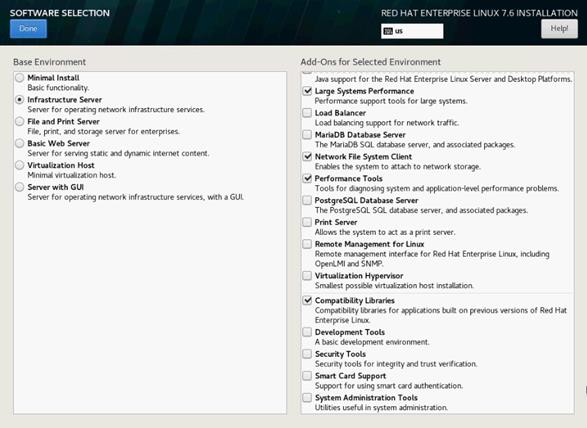Click 'Enables the system to attach to network storage.'
The height and width of the screenshot is (428, 587).
pos(398,167)
